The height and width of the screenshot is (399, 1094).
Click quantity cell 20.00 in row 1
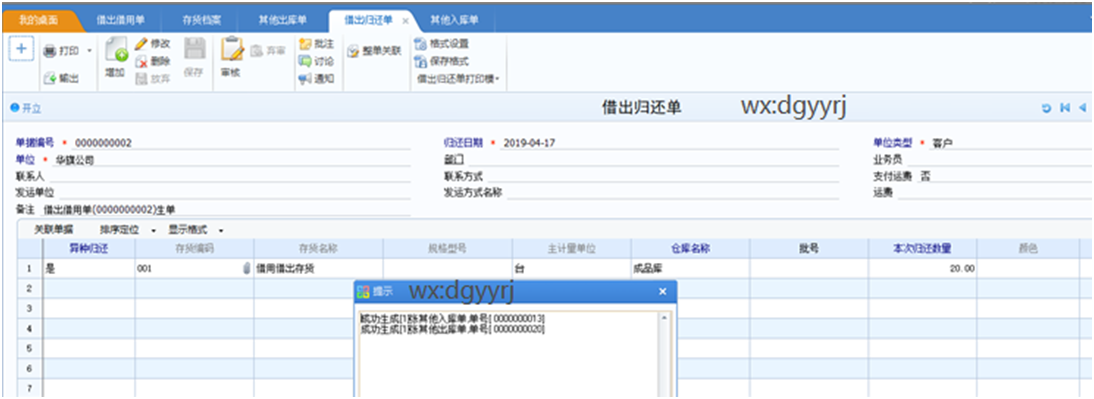click(x=922, y=268)
